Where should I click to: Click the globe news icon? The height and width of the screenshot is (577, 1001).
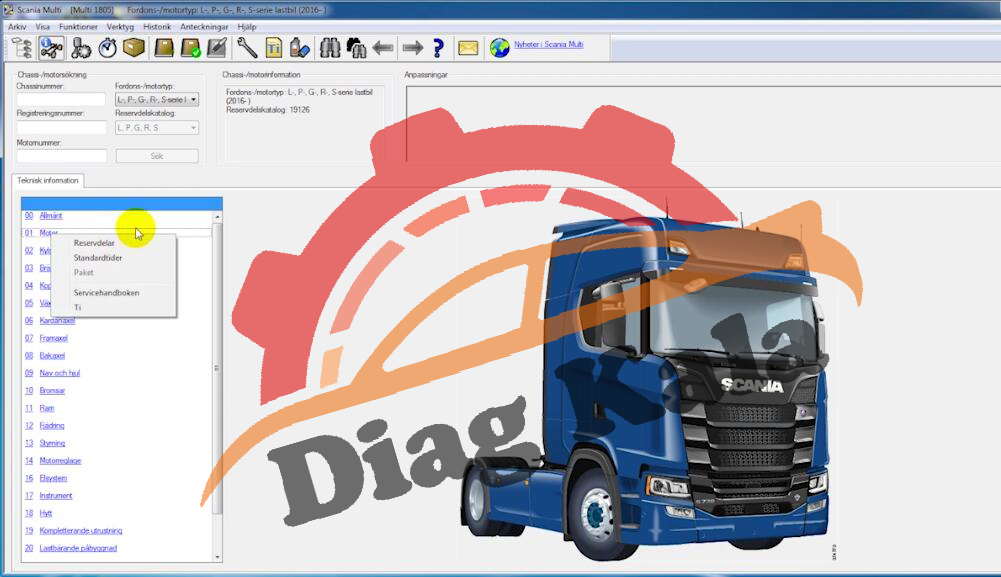click(x=499, y=48)
